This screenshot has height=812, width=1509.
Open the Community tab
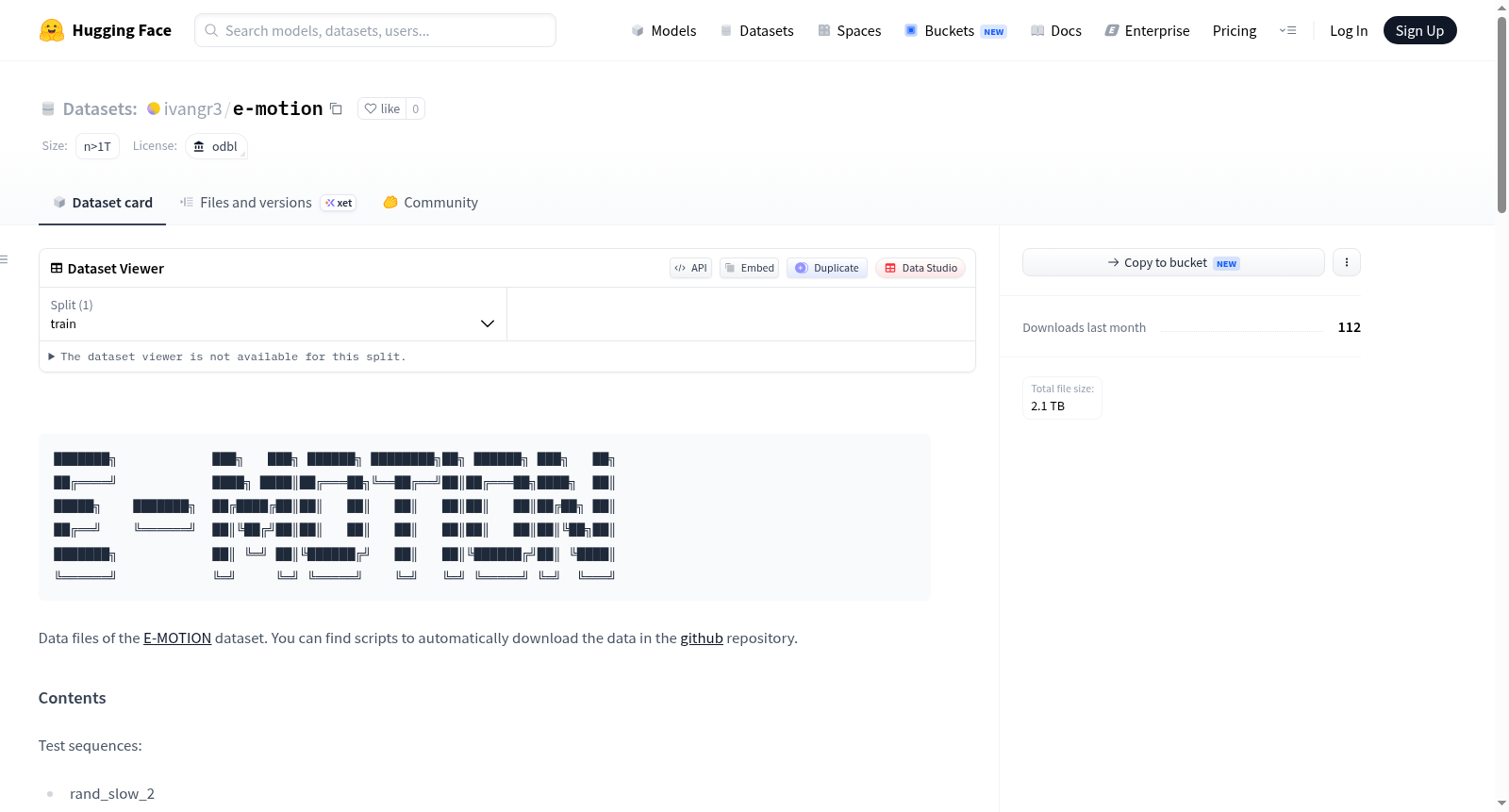430,203
